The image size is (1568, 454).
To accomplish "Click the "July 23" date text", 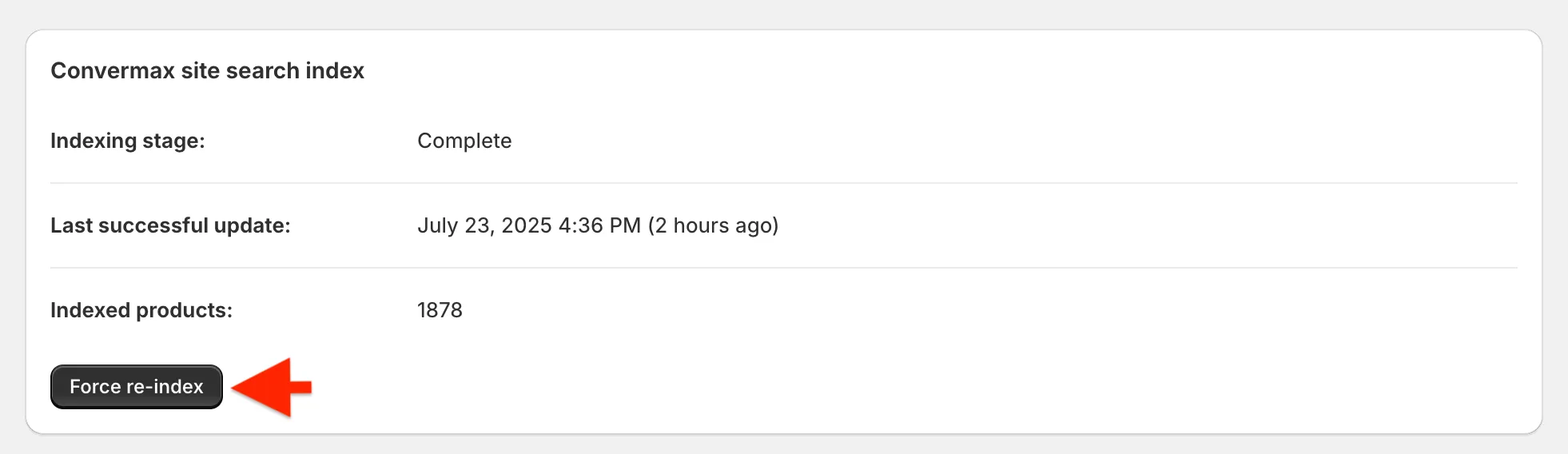I will pyautogui.click(x=453, y=225).
